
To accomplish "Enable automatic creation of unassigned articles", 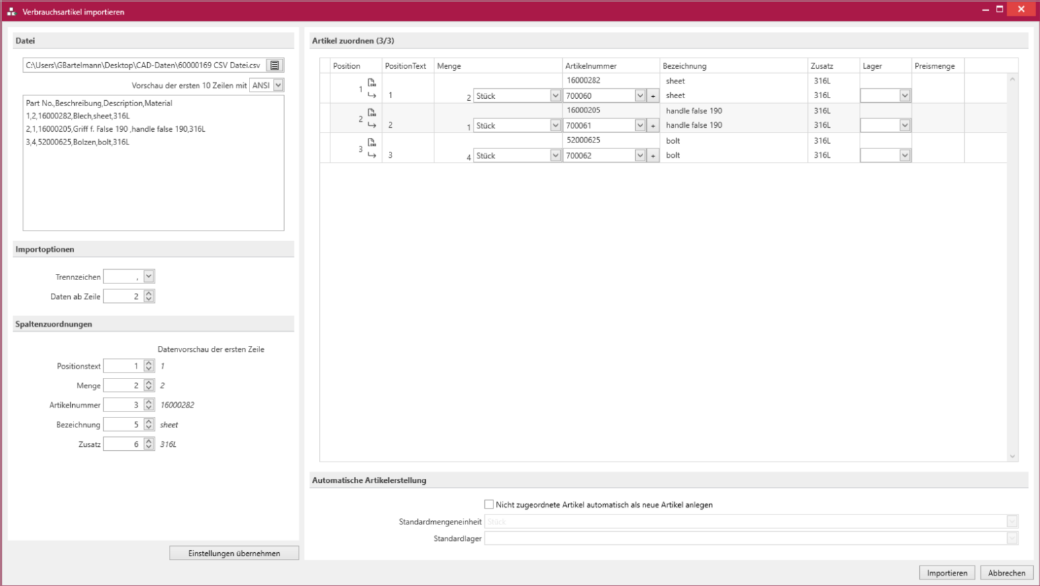I will [489, 504].
